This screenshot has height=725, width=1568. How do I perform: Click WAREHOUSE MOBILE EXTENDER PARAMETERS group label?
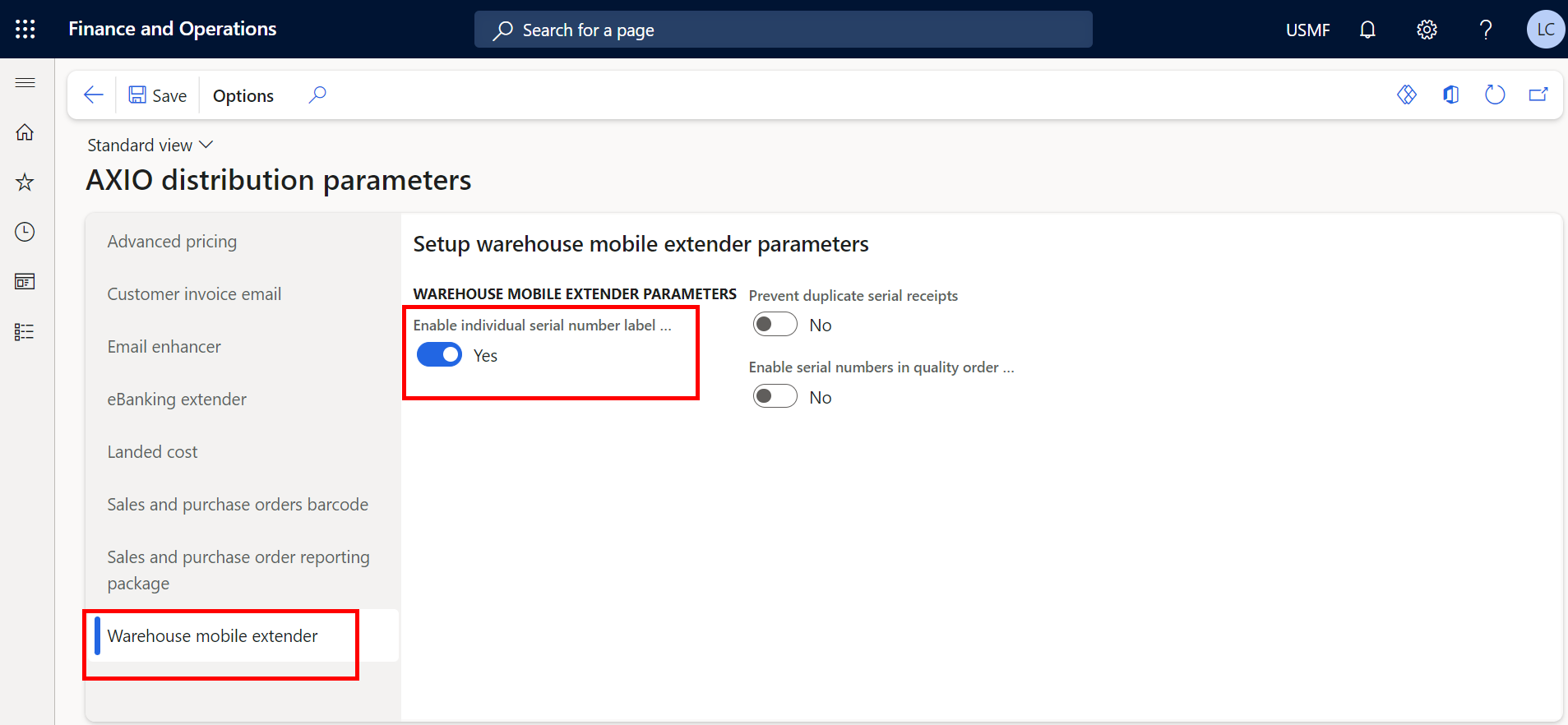point(575,294)
